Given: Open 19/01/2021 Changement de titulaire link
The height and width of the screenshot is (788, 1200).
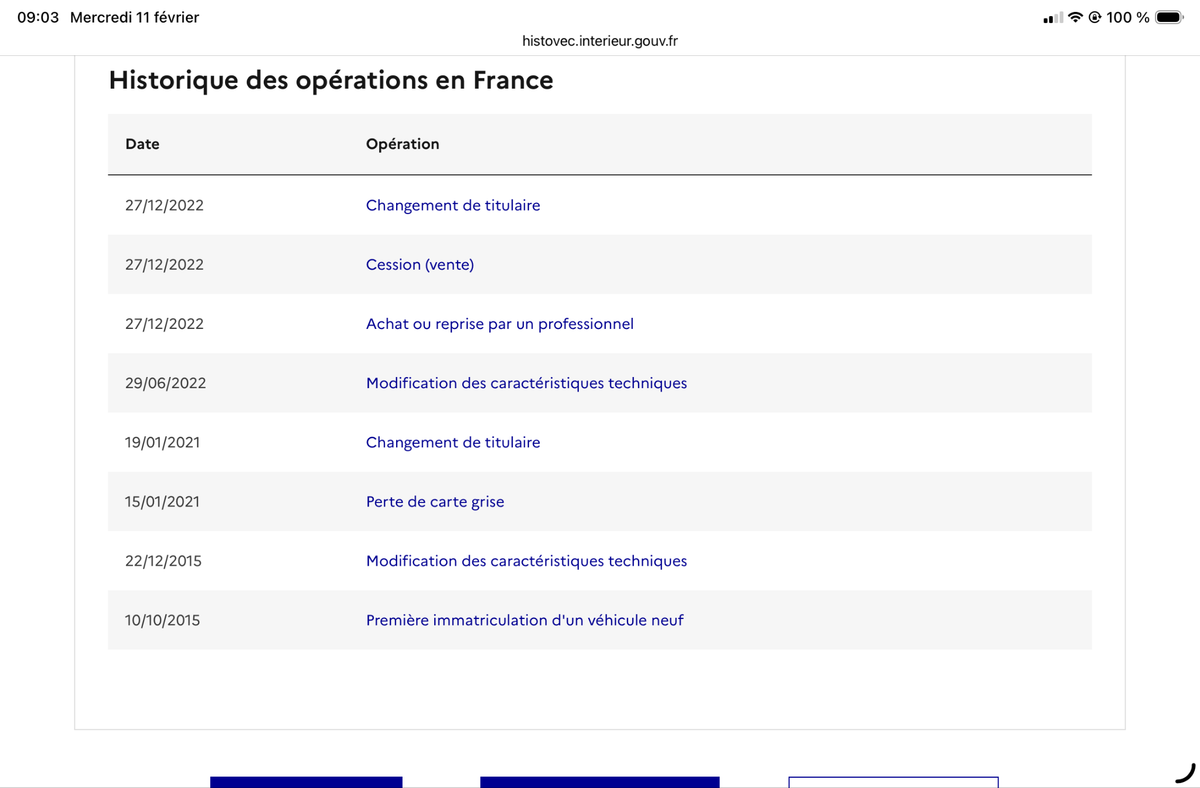Looking at the screenshot, I should coord(453,442).
